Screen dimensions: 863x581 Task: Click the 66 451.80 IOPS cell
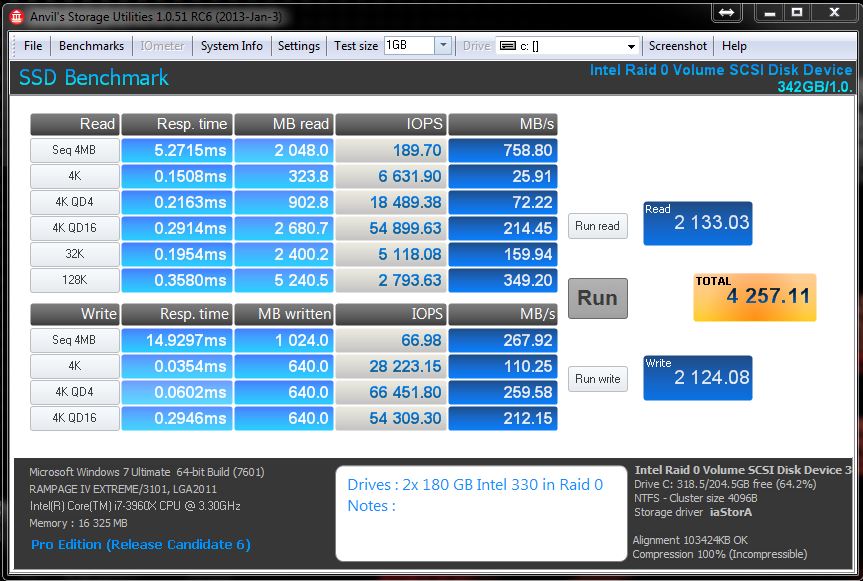point(391,392)
